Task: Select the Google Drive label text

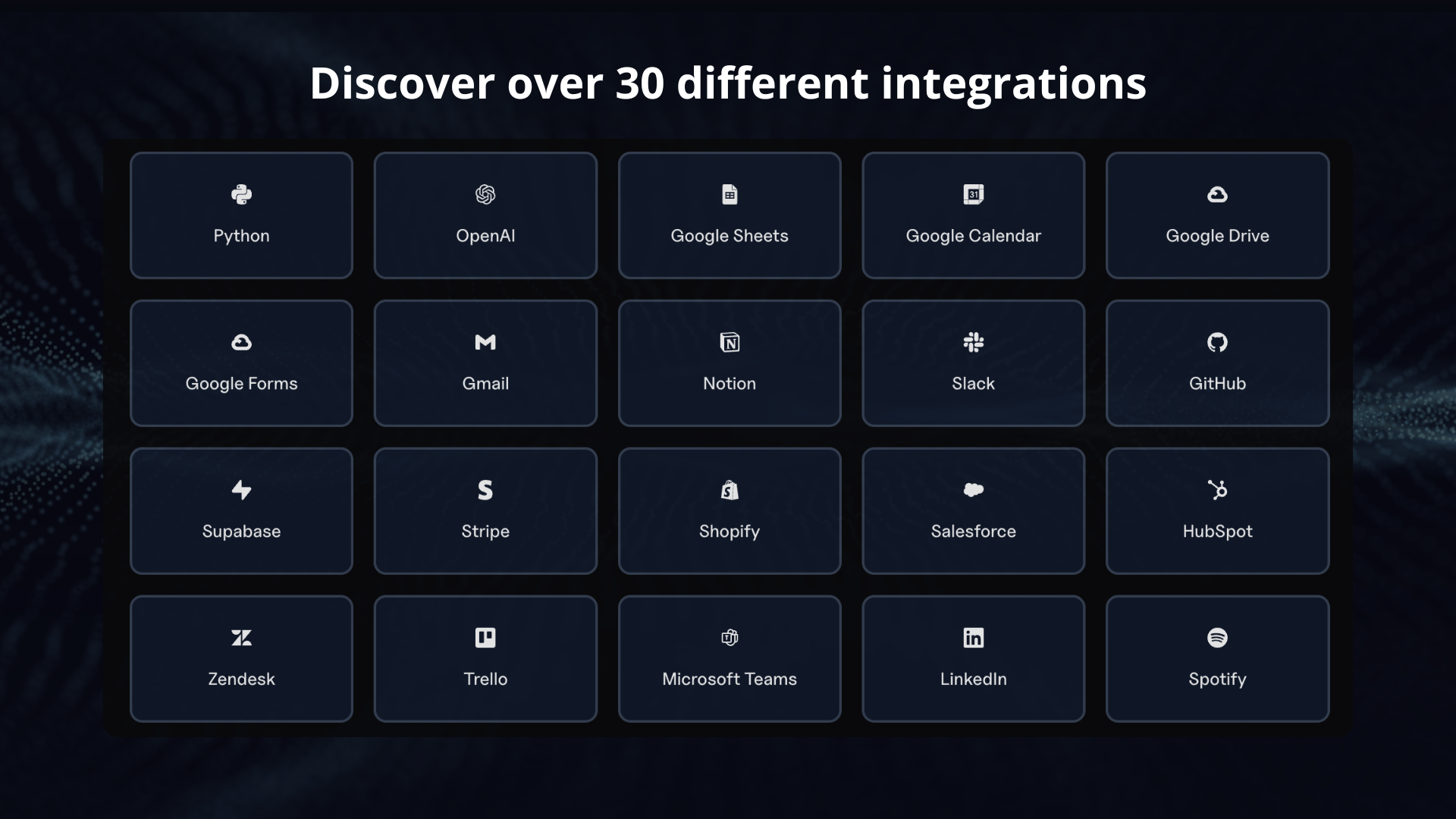Action: pyautogui.click(x=1217, y=236)
